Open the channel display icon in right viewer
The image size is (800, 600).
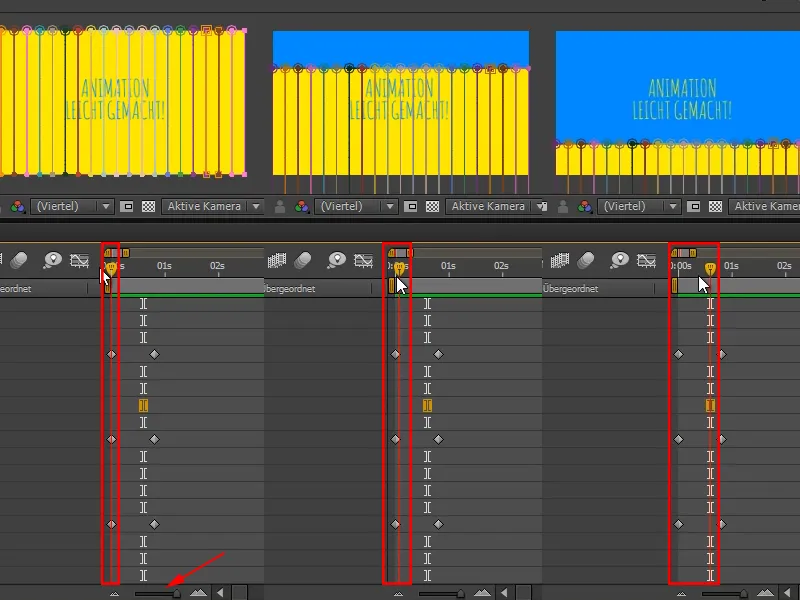[x=585, y=207]
